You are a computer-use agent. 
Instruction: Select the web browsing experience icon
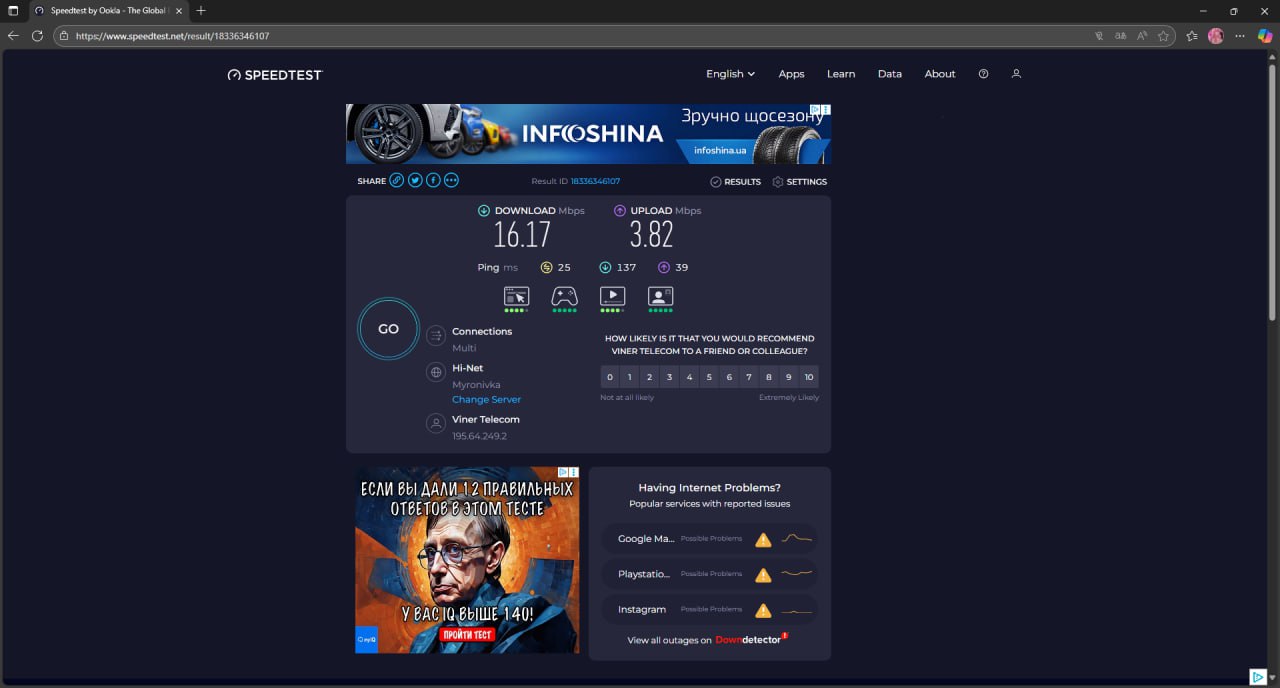[516, 296]
